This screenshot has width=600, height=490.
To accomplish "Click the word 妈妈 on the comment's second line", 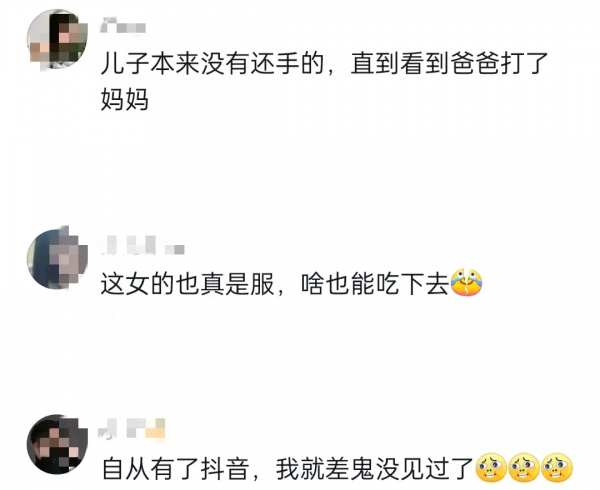I will coord(125,99).
